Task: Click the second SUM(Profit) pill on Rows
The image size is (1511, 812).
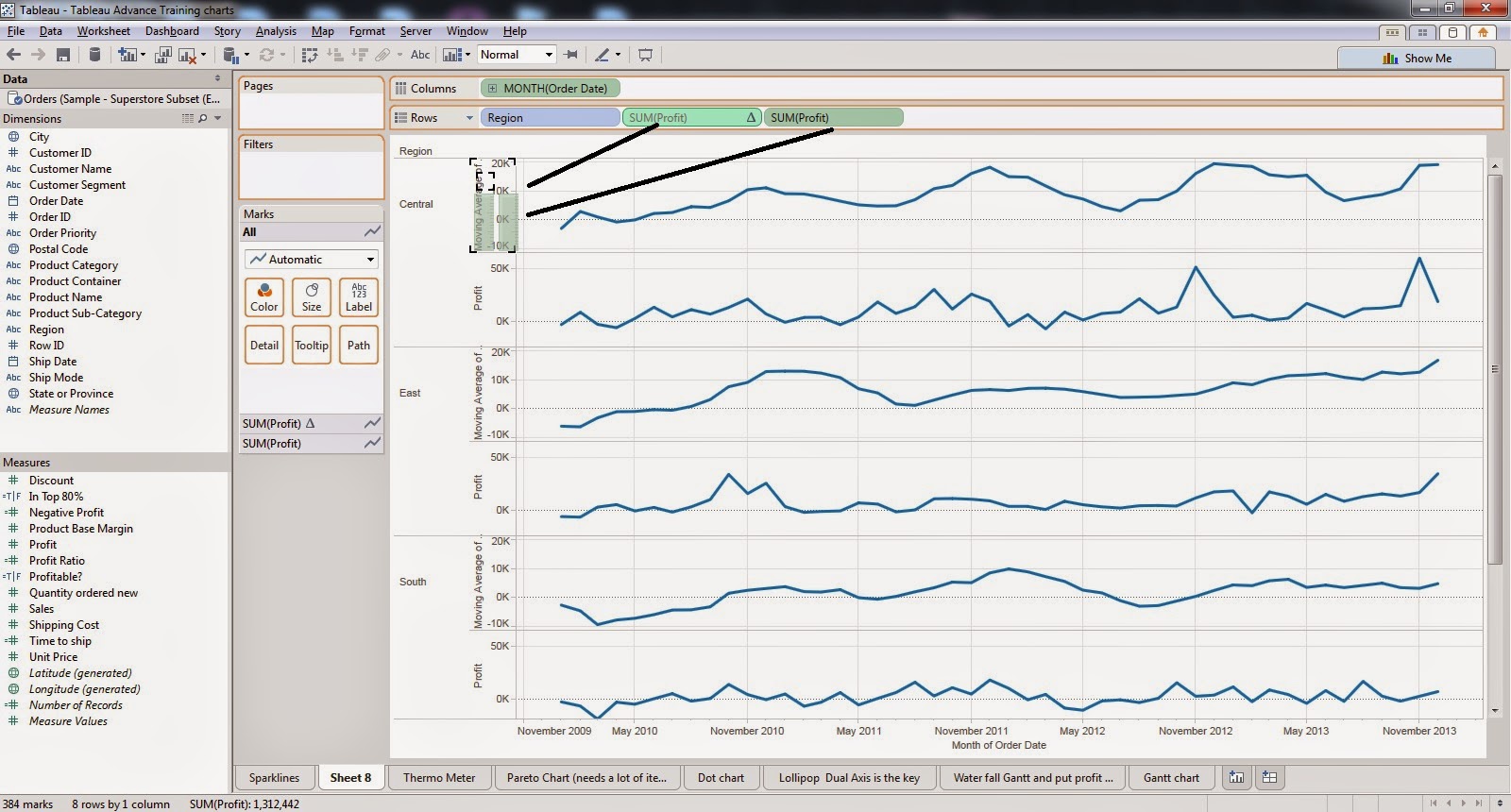Action: [833, 118]
